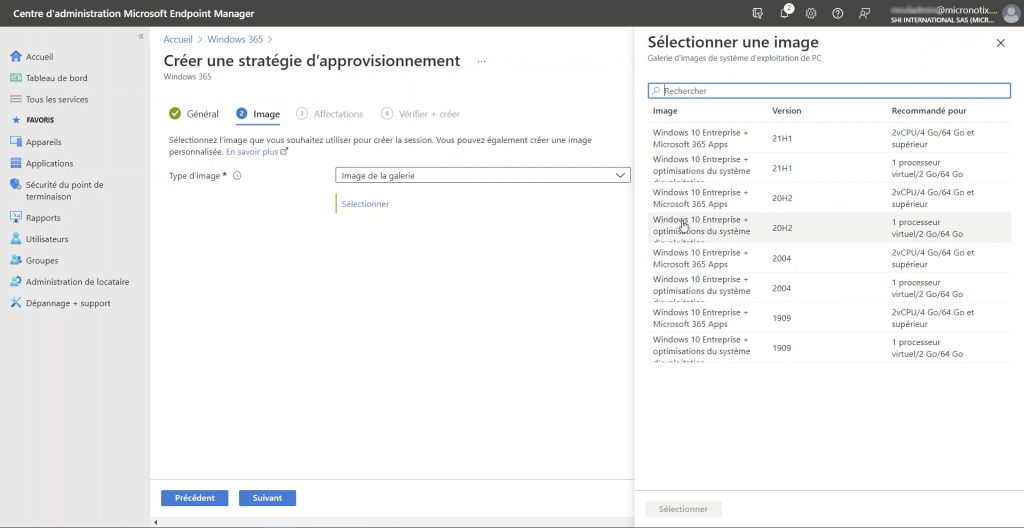1024x528 pixels.
Task: Open the Vérifier + créer step tab
Action: click(x=421, y=114)
